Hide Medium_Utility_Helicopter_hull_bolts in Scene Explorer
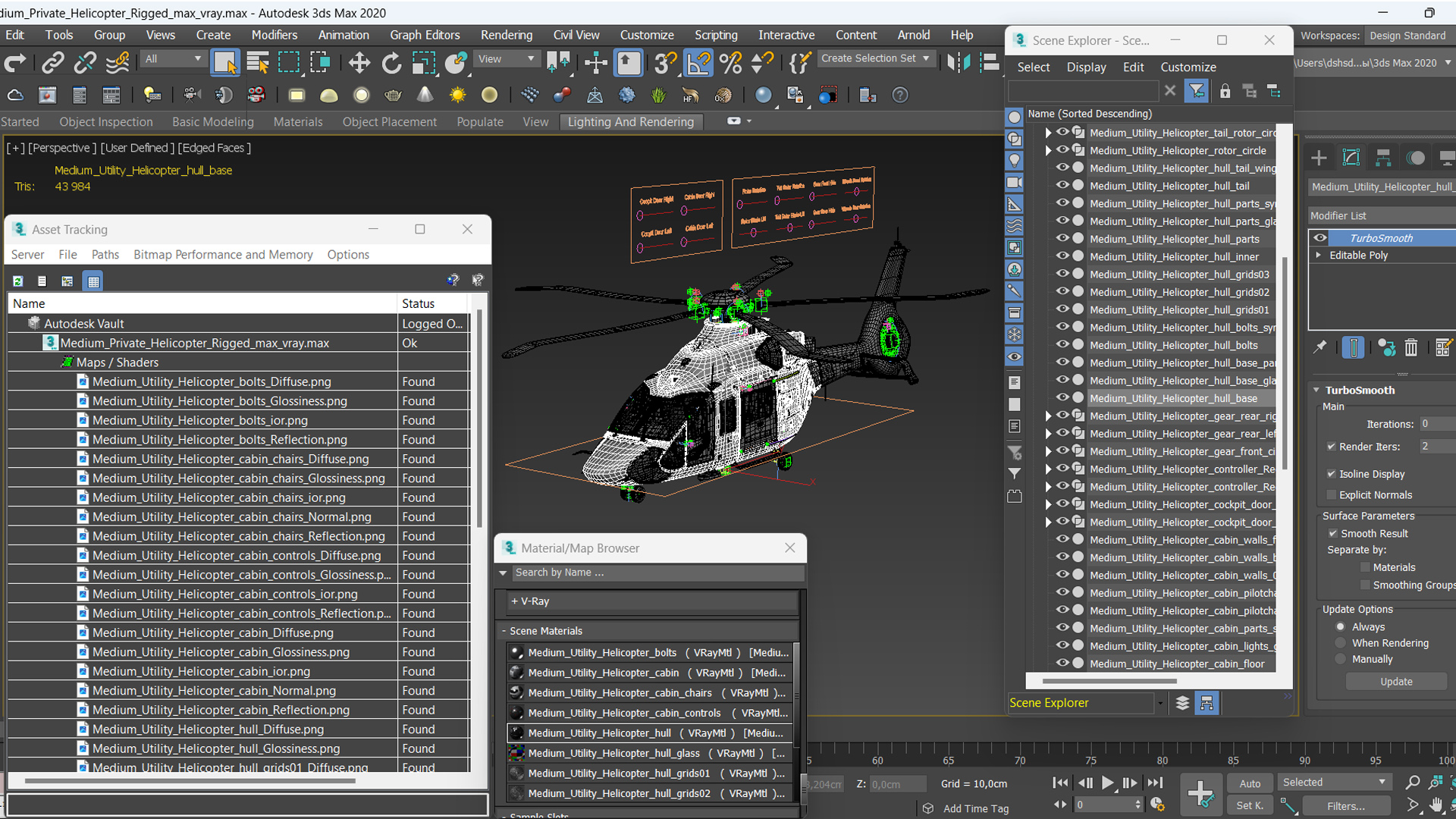Screen dimensions: 1456x819 coord(1062,344)
